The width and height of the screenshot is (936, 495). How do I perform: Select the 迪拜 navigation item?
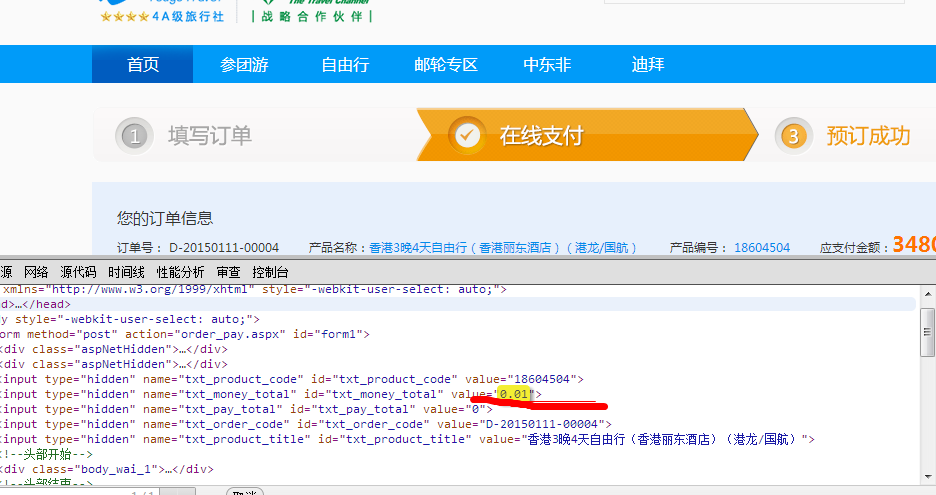tap(648, 64)
